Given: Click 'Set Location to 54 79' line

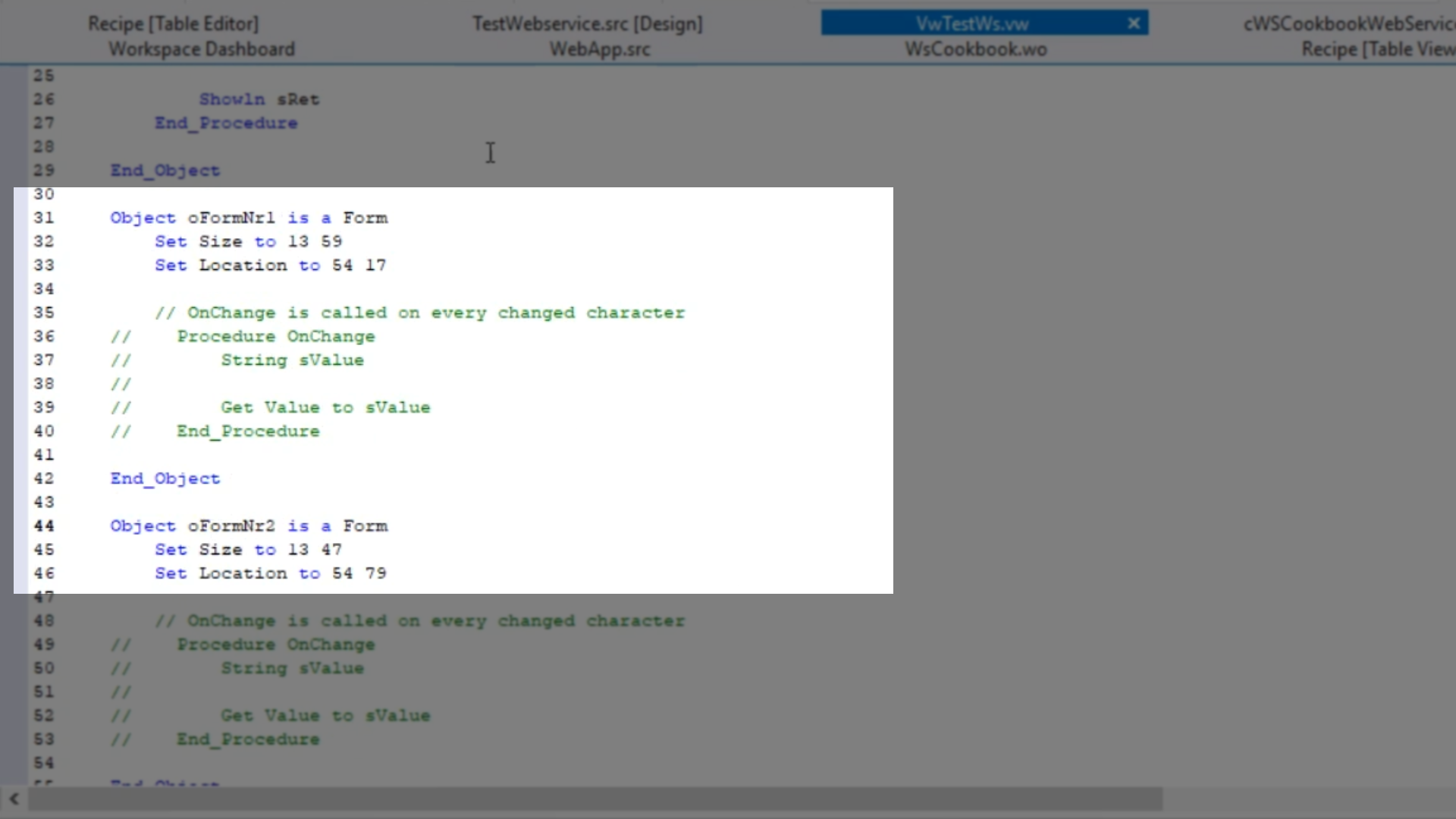Looking at the screenshot, I should pos(271,573).
